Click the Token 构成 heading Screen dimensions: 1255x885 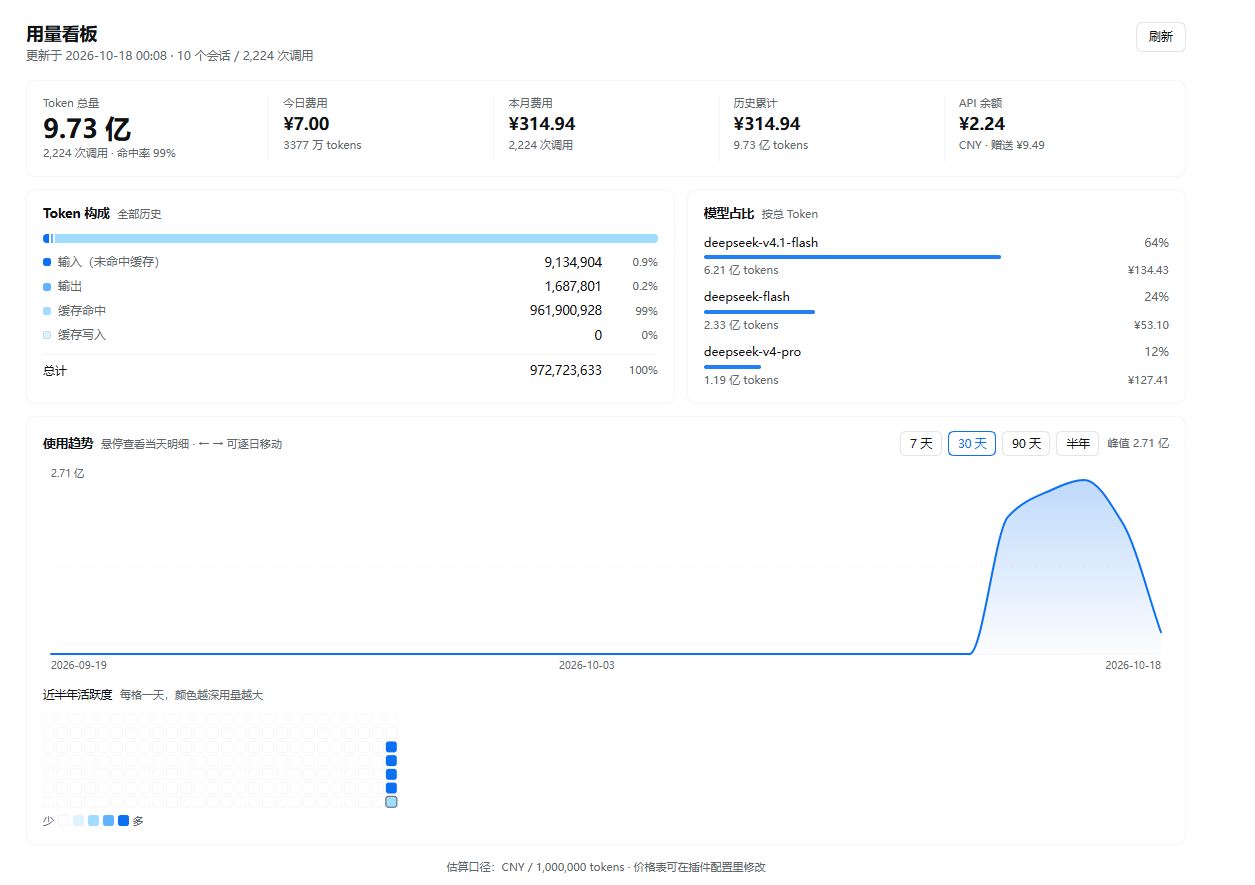click(76, 214)
